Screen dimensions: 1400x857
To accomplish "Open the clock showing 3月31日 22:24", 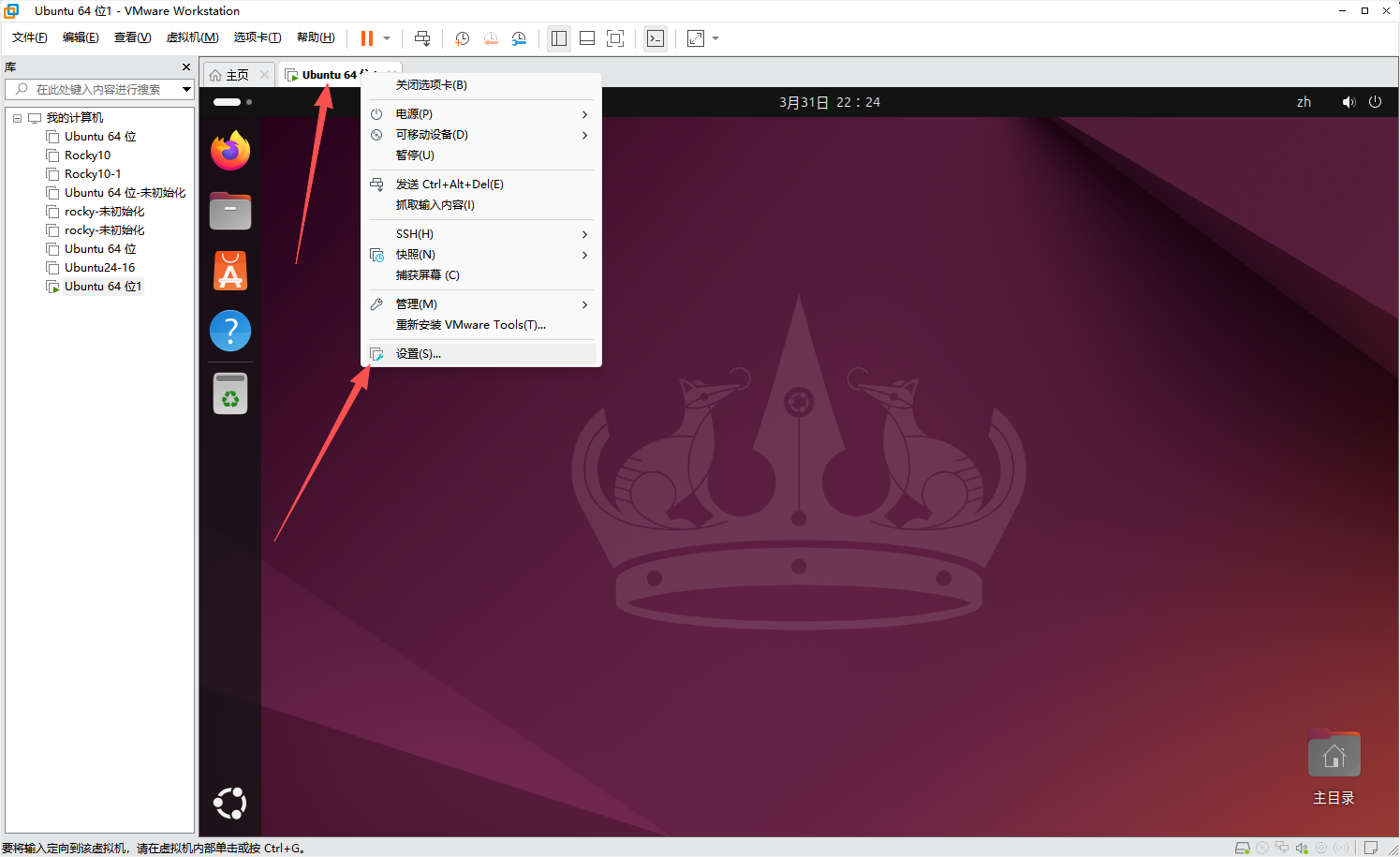I will click(x=830, y=102).
